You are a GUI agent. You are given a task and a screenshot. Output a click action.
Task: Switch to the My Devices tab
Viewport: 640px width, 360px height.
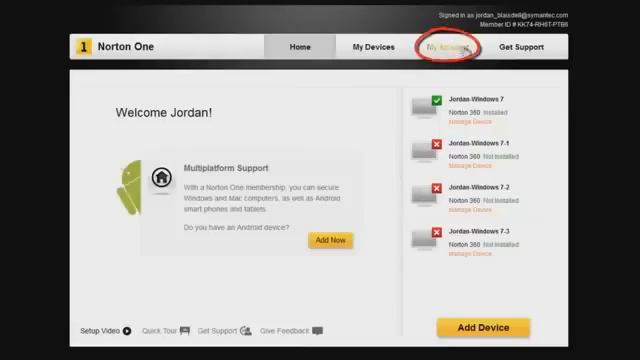pyautogui.click(x=373, y=47)
